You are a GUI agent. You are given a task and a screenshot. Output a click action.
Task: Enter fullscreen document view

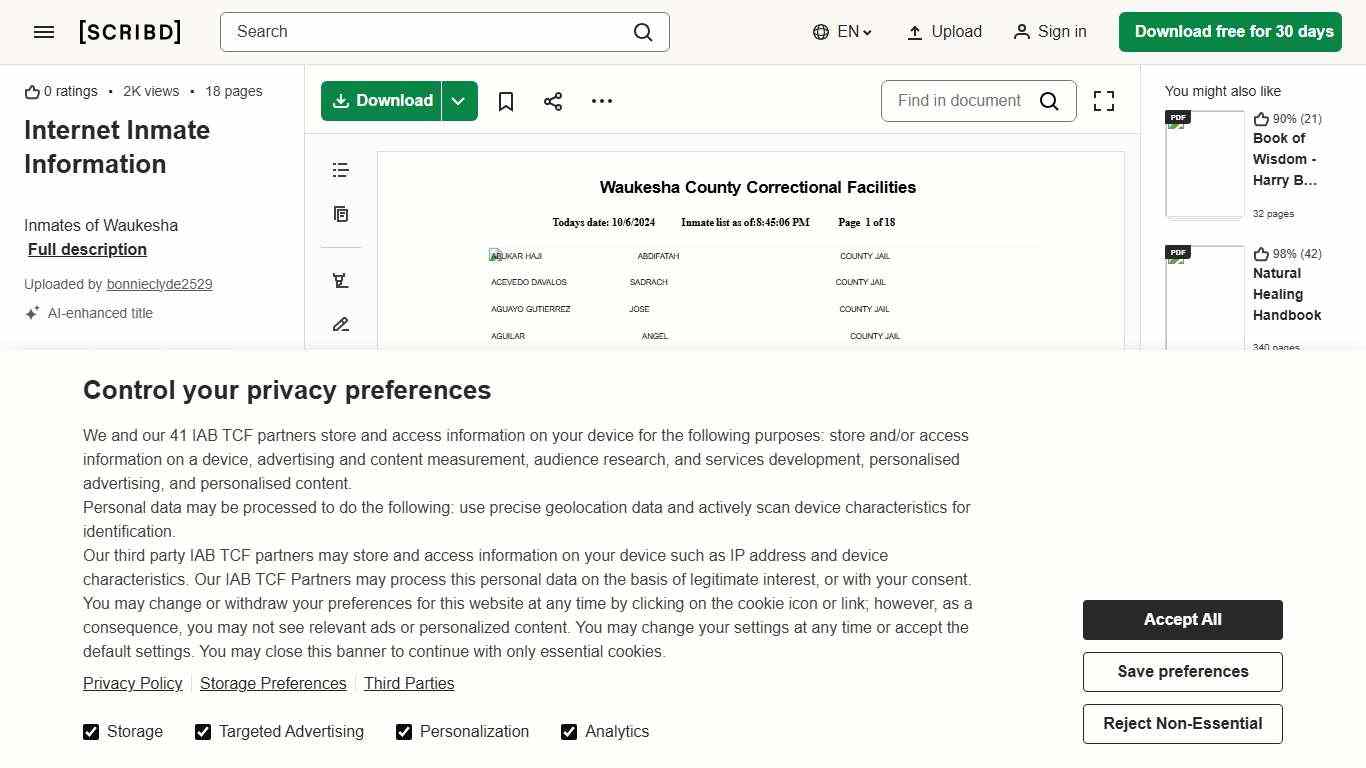(1104, 101)
